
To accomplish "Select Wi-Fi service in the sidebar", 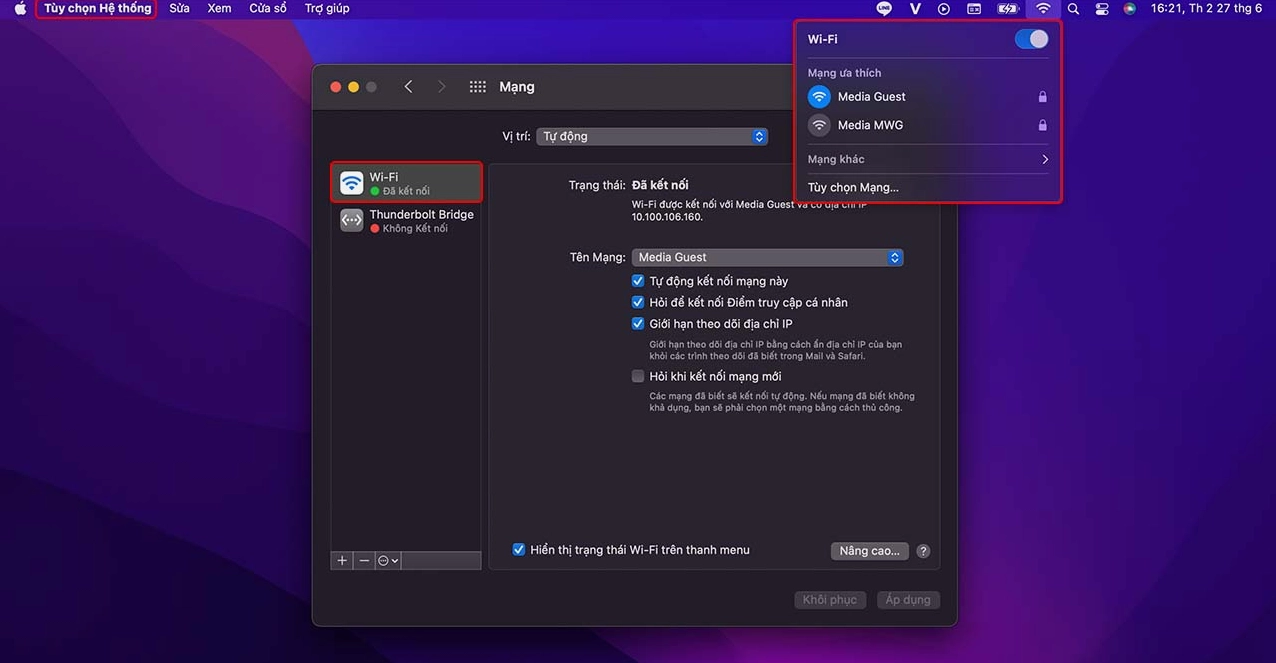I will click(x=407, y=183).
